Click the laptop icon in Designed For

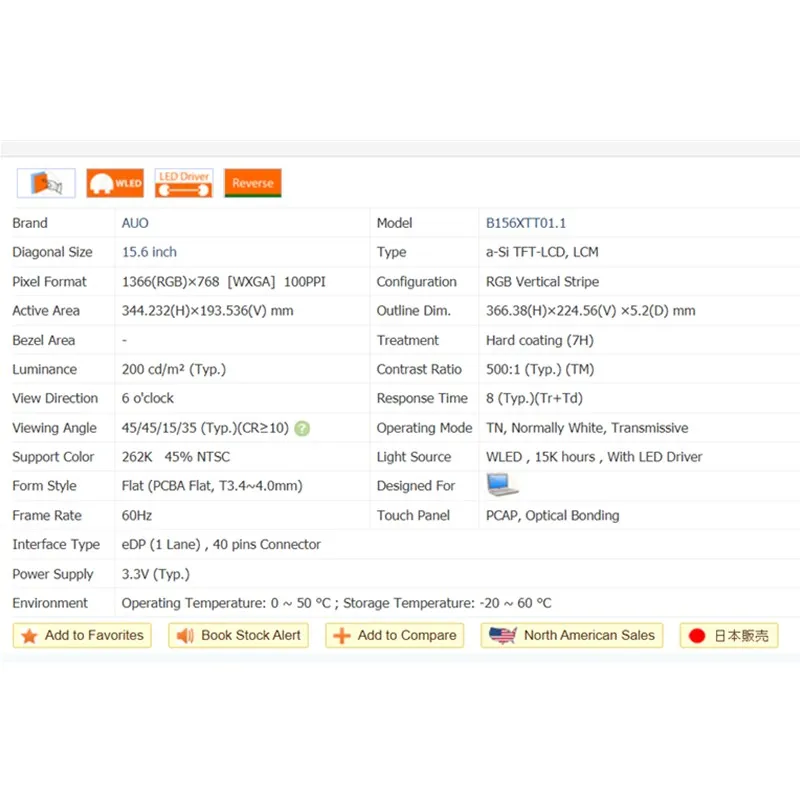502,485
